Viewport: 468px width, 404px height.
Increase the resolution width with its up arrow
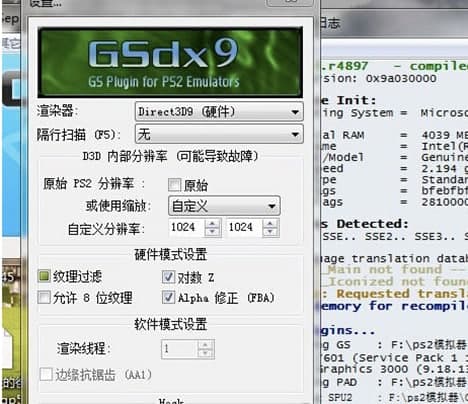[213, 223]
